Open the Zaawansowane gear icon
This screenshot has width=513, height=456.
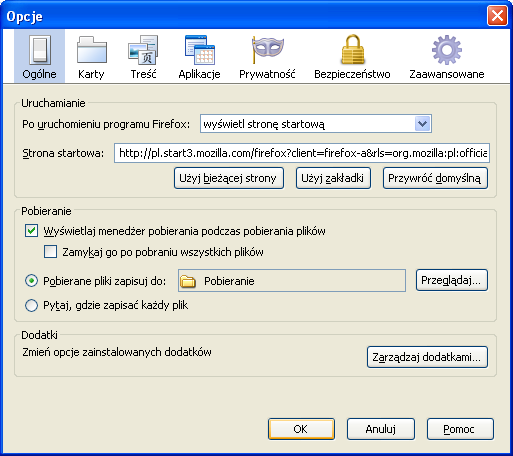[447, 50]
